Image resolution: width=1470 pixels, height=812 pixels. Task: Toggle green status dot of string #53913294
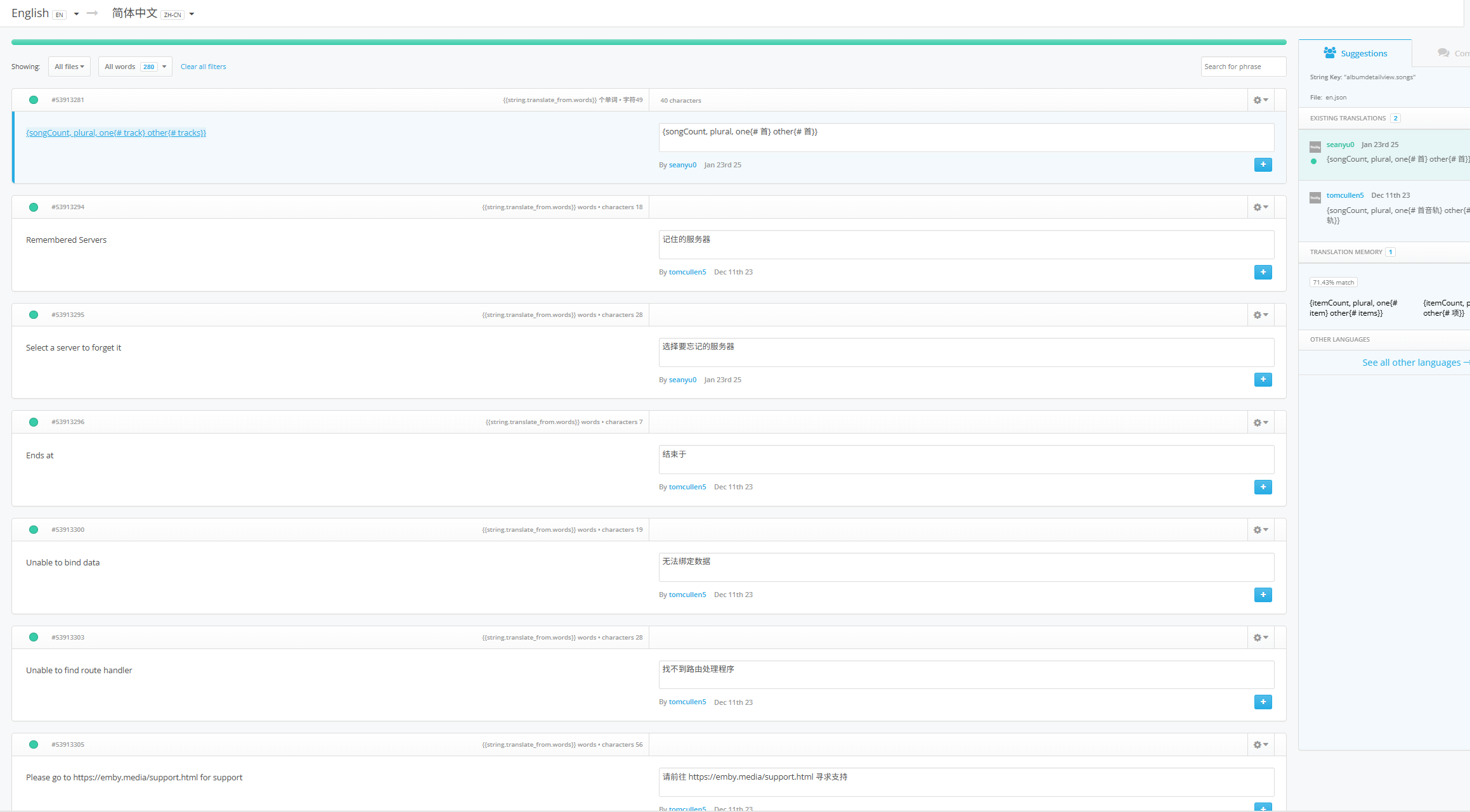pos(34,207)
